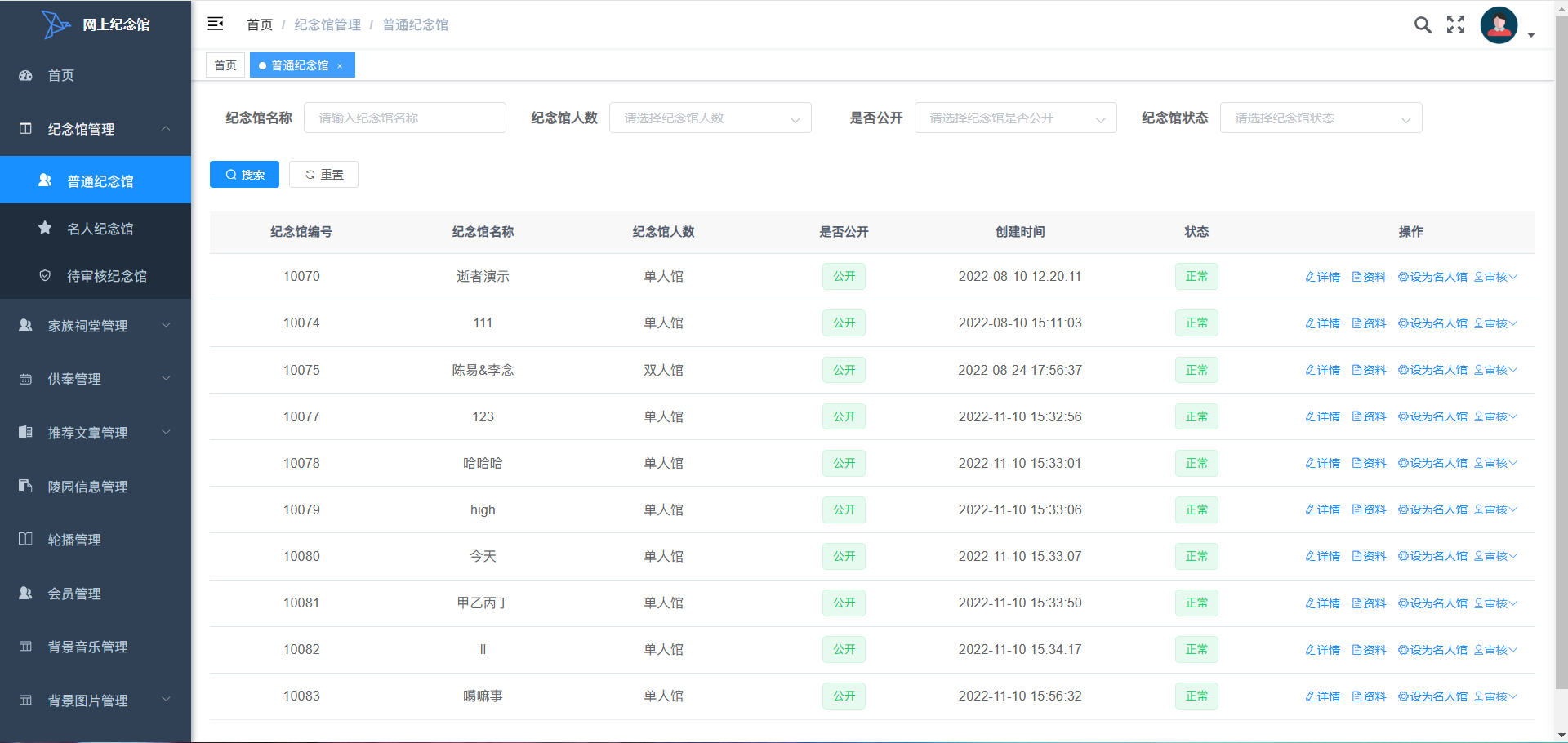Click 双人馆 cell in row 10075
Screen dimensions: 1568x743
pyautogui.click(x=663, y=370)
